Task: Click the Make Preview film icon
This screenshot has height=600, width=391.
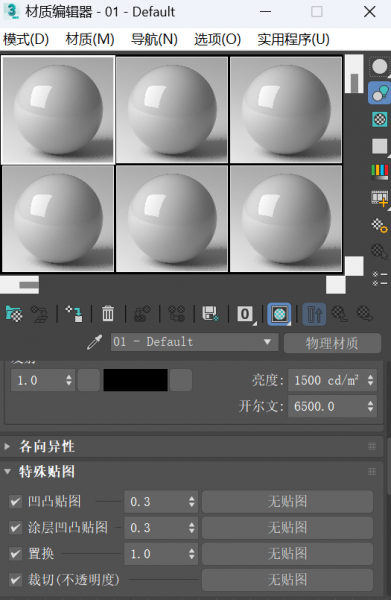Action: 380,199
